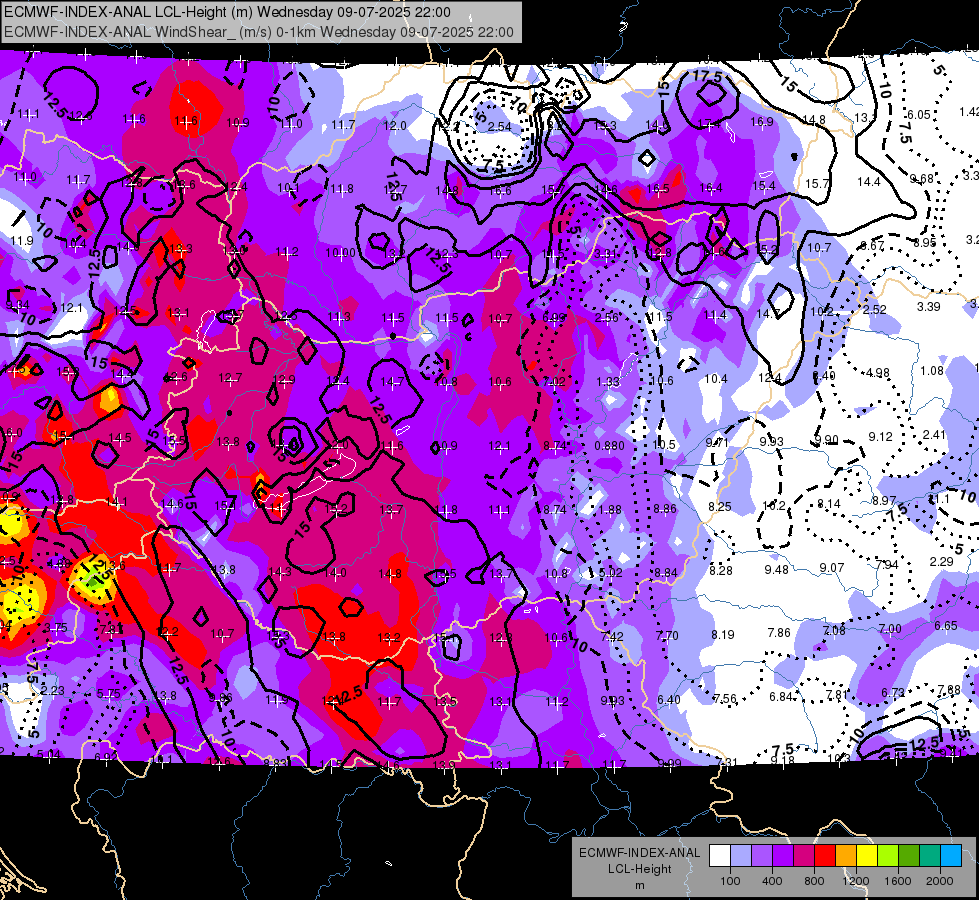Image resolution: width=979 pixels, height=900 pixels.
Task: Click the 10.00 wind shear value
Action: click(x=340, y=253)
